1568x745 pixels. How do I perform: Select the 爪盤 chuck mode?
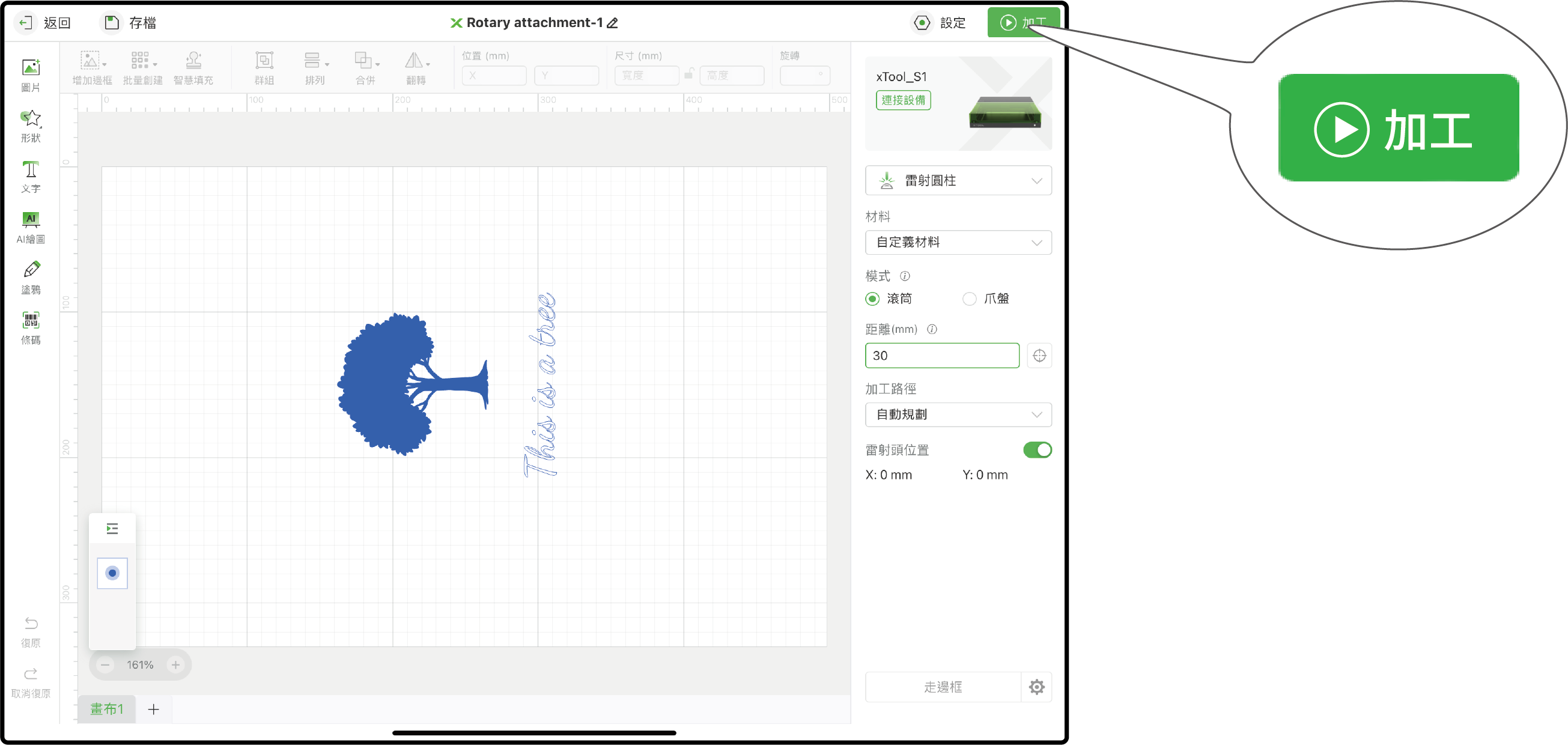pos(969,298)
